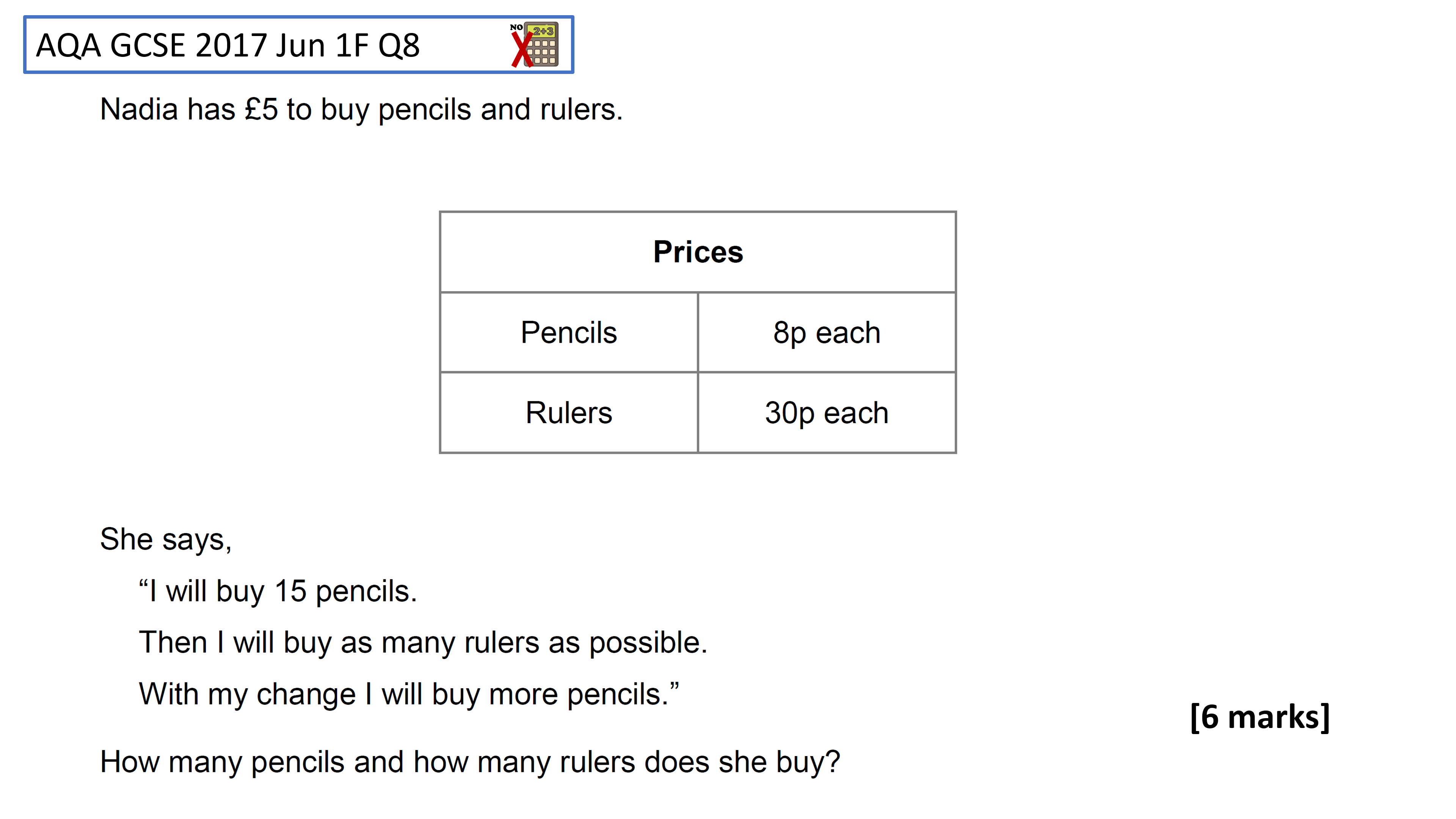The image size is (1456, 819).
Task: Click the Prices table header
Action: point(698,252)
